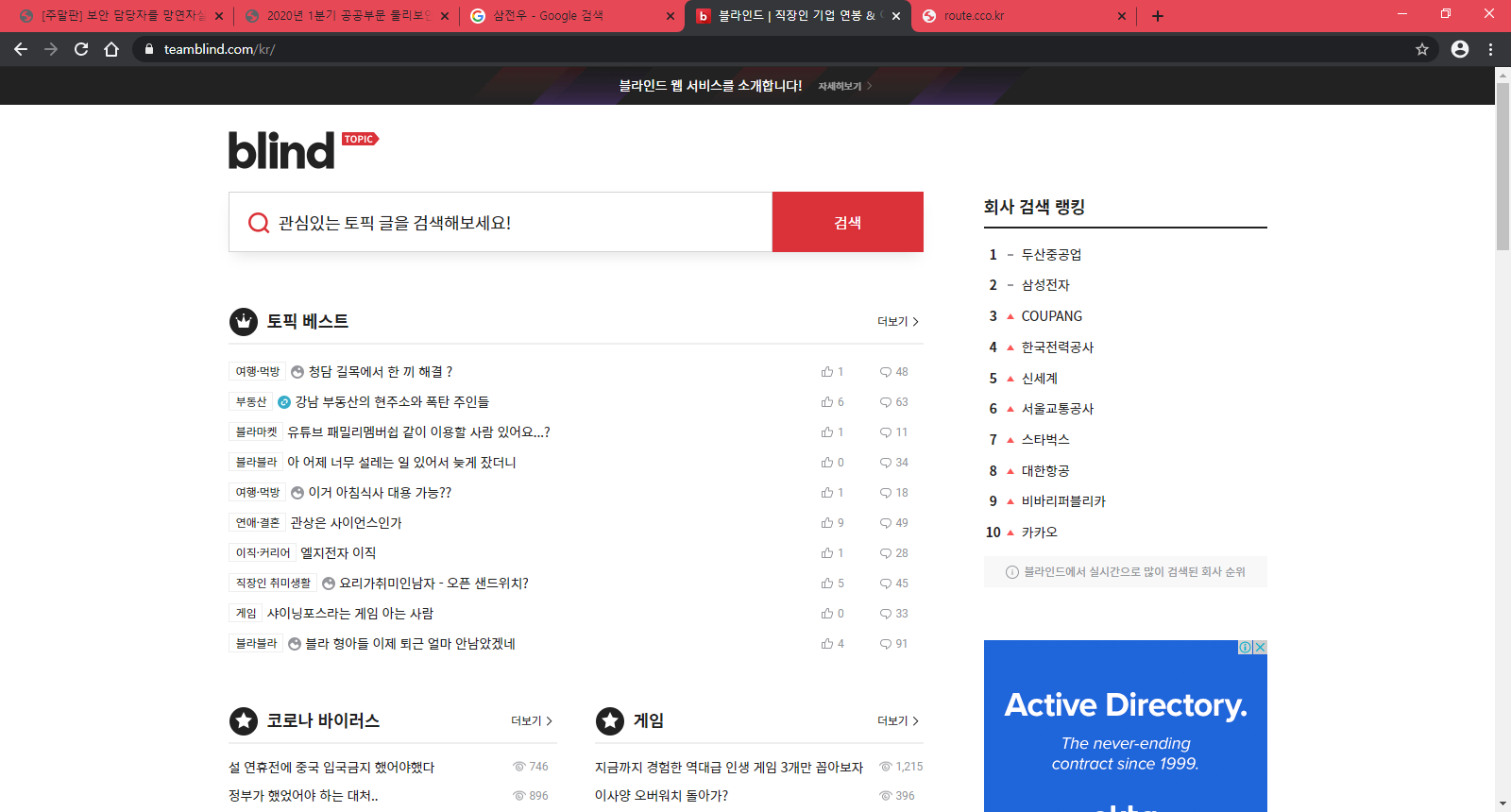Open 자세히보기 in the top banner
Viewport: 1511px width, 812px height.
click(x=844, y=86)
